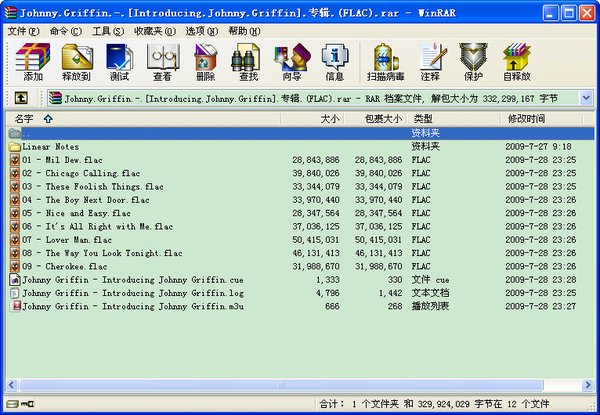
Task: Click RAR archive icon in address bar
Action: 55,98
